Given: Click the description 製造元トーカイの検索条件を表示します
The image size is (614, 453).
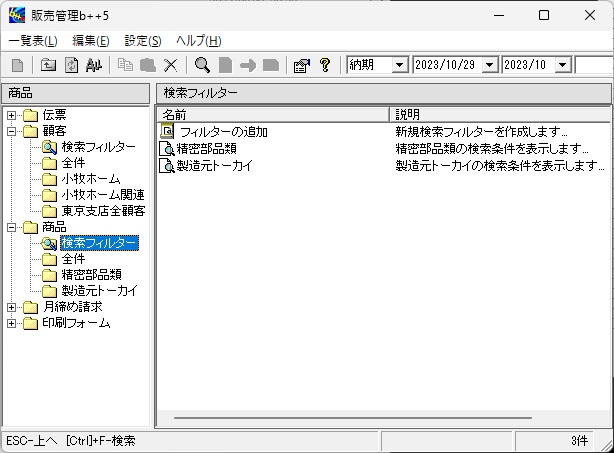Looking at the screenshot, I should [x=500, y=166].
